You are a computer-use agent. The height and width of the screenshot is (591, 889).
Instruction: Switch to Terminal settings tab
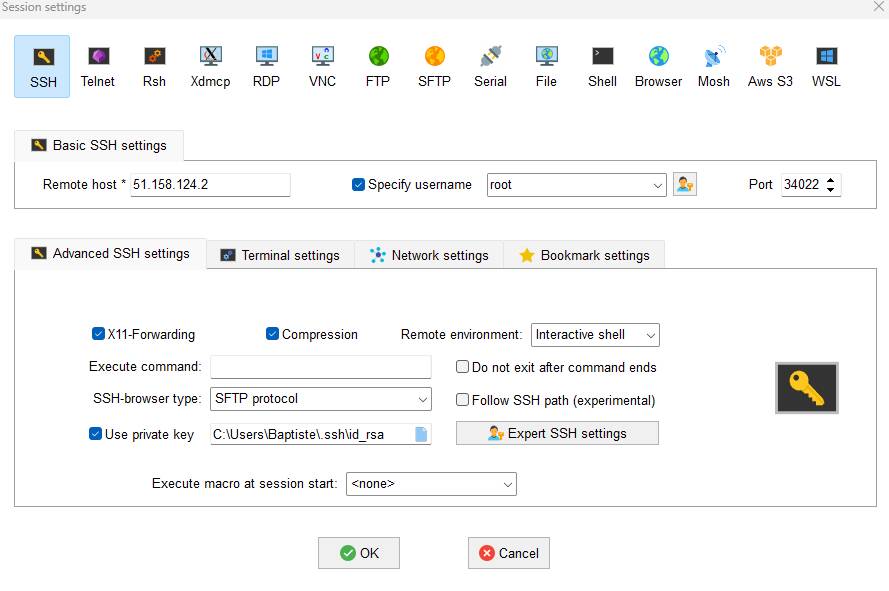[x=281, y=255]
